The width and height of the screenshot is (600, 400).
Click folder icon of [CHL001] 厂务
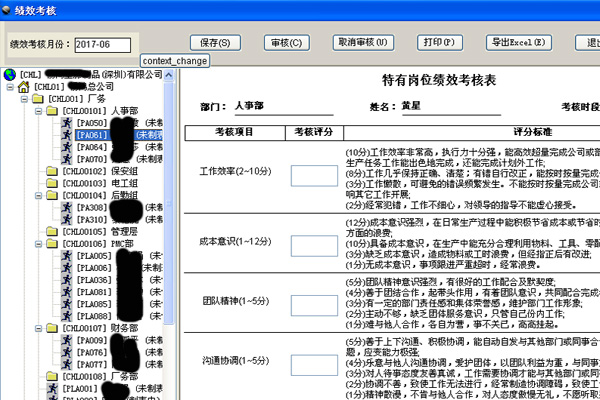(38, 99)
